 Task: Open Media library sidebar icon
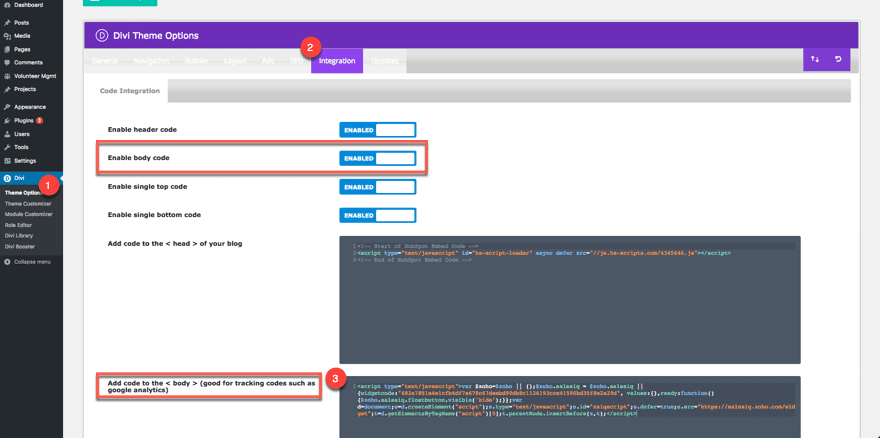pyautogui.click(x=7, y=35)
